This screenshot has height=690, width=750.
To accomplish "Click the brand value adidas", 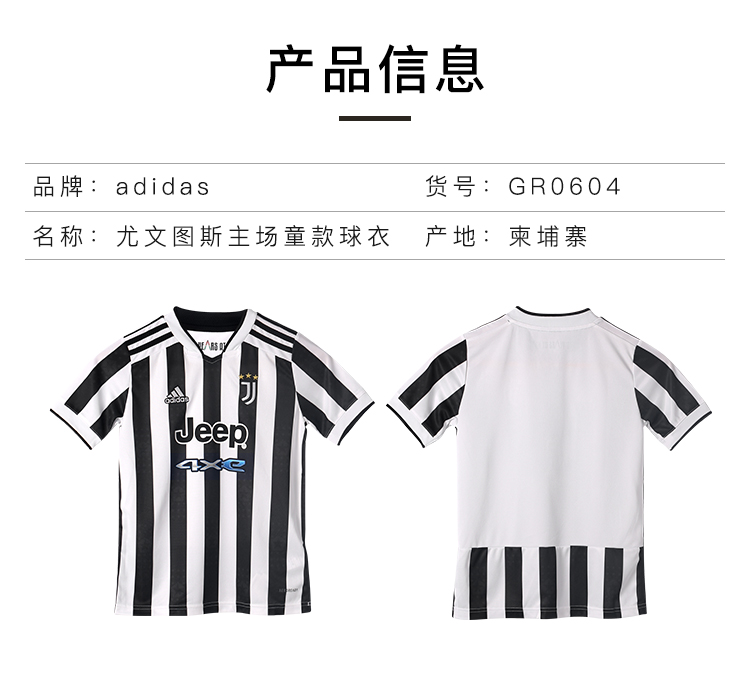I will tap(163, 187).
